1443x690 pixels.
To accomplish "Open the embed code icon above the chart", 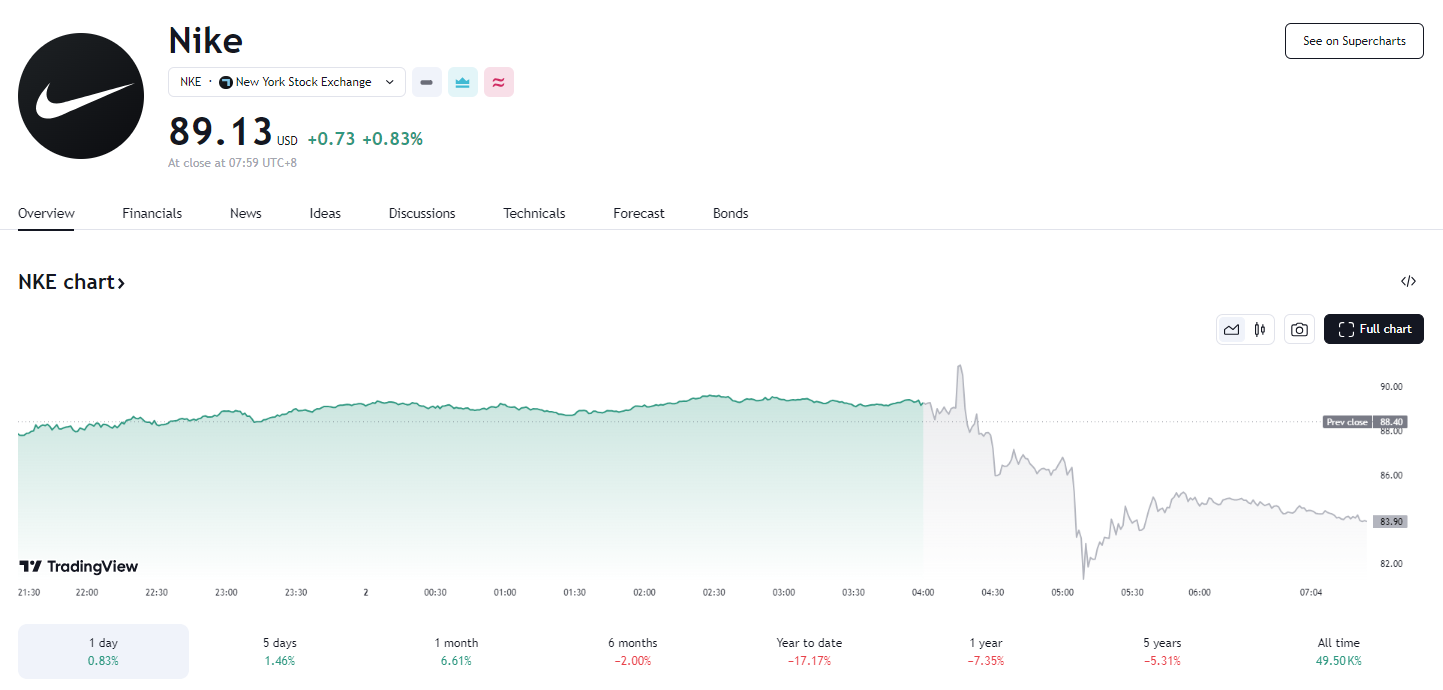I will (1409, 281).
